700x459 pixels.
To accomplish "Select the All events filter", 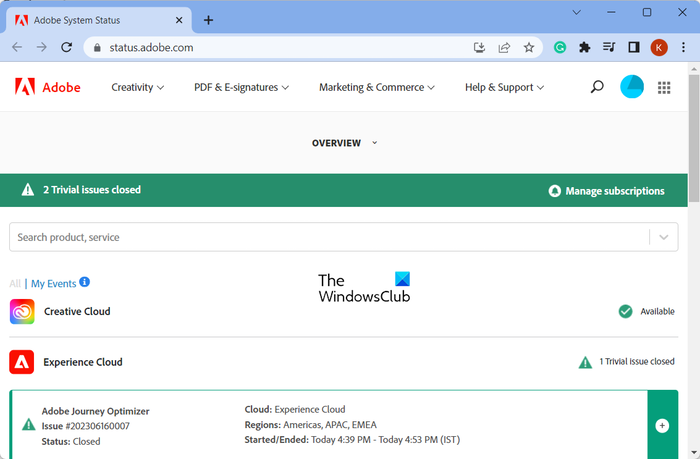I will coord(15,284).
